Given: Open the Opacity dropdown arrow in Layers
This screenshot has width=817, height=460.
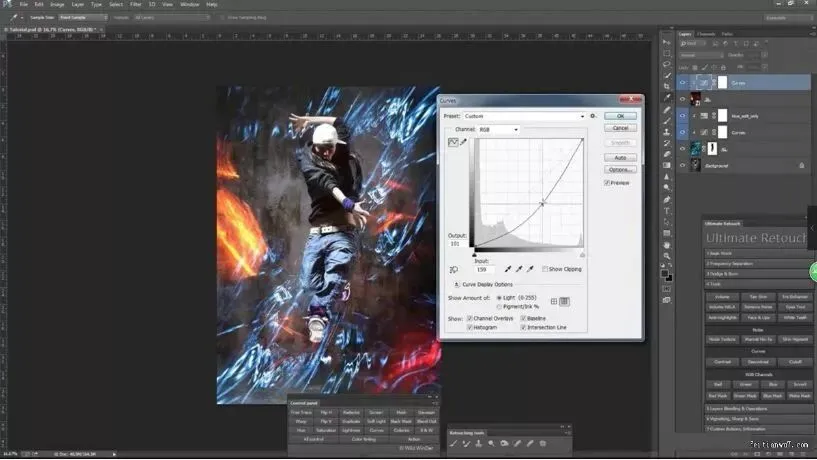Looking at the screenshot, I should [764, 55].
